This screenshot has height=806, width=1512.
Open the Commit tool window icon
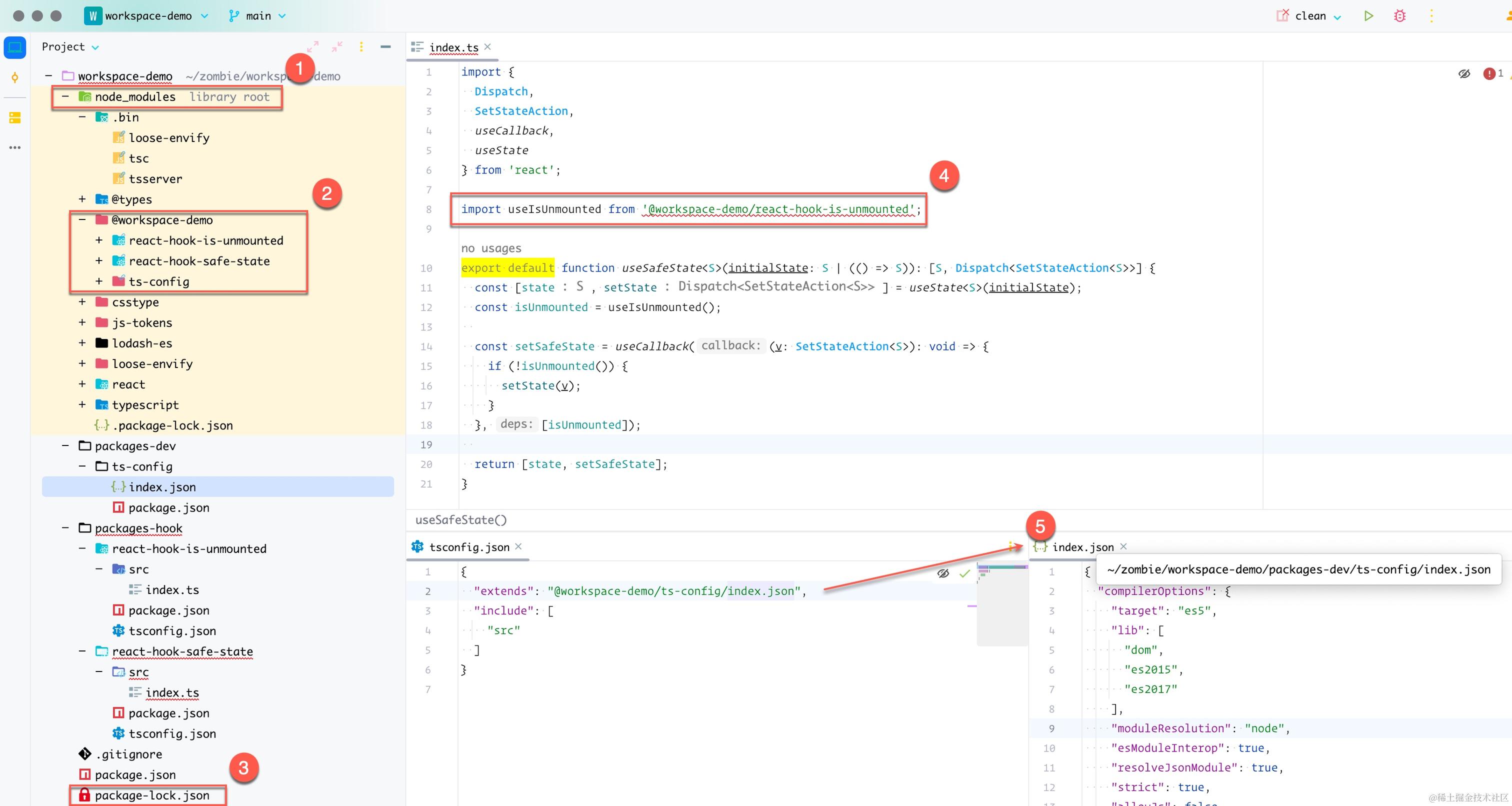tap(14, 77)
